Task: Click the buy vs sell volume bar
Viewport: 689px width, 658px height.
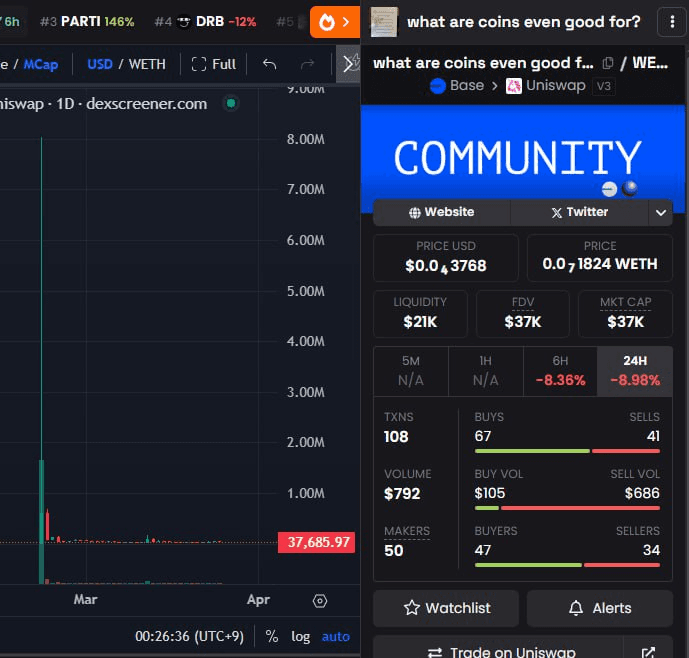Action: (x=567, y=508)
